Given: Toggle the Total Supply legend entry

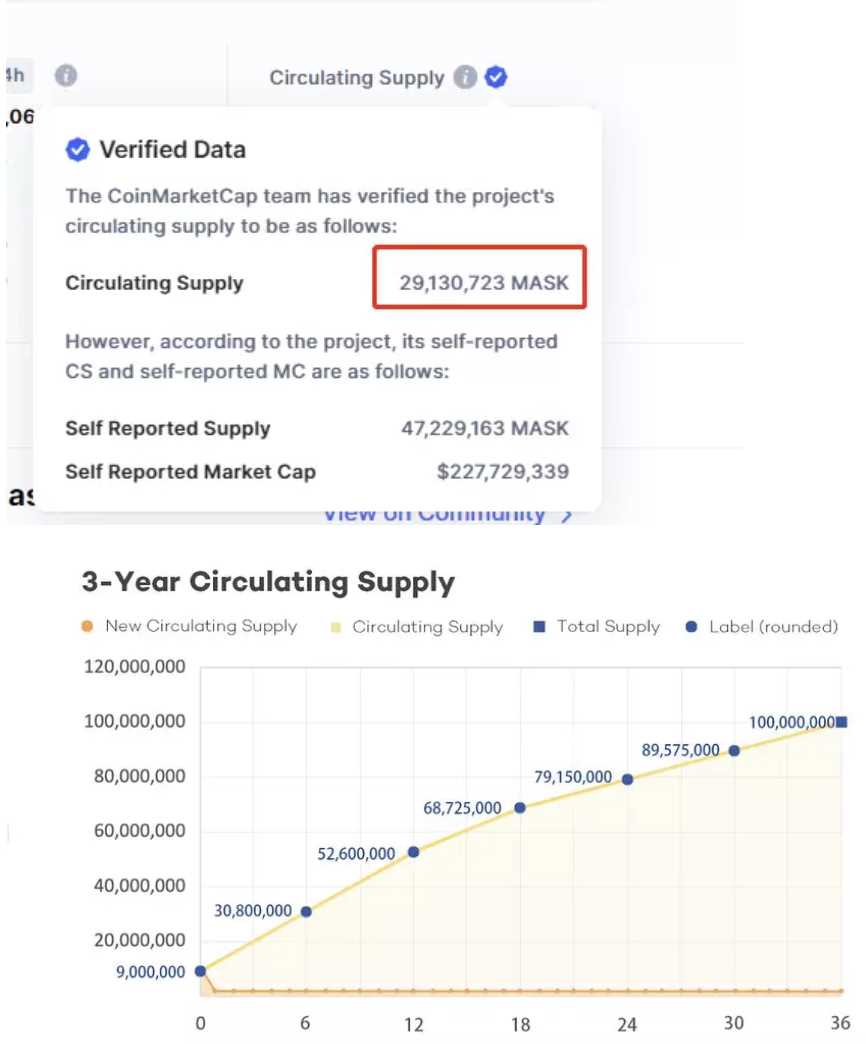Looking at the screenshot, I should click(x=597, y=627).
